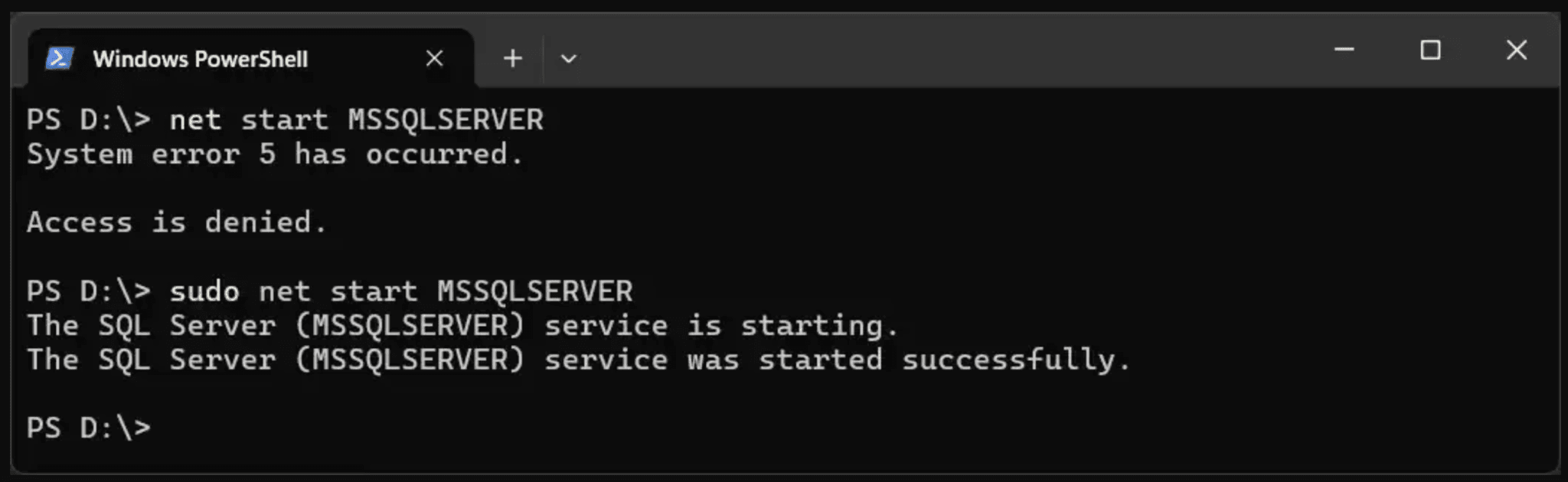
Task: Click the Access is denied text
Action: [x=176, y=222]
